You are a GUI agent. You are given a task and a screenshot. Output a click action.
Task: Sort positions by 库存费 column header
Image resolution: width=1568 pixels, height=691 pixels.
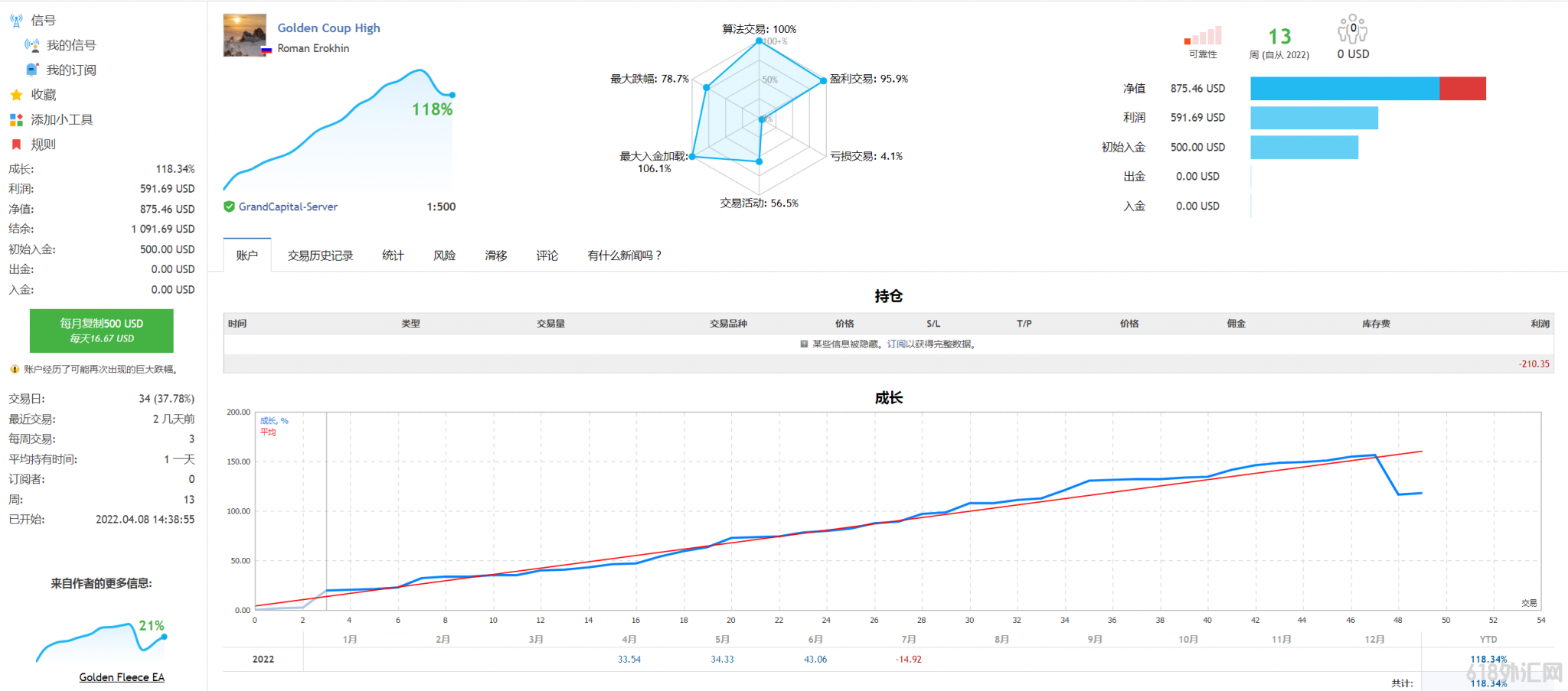[1376, 324]
